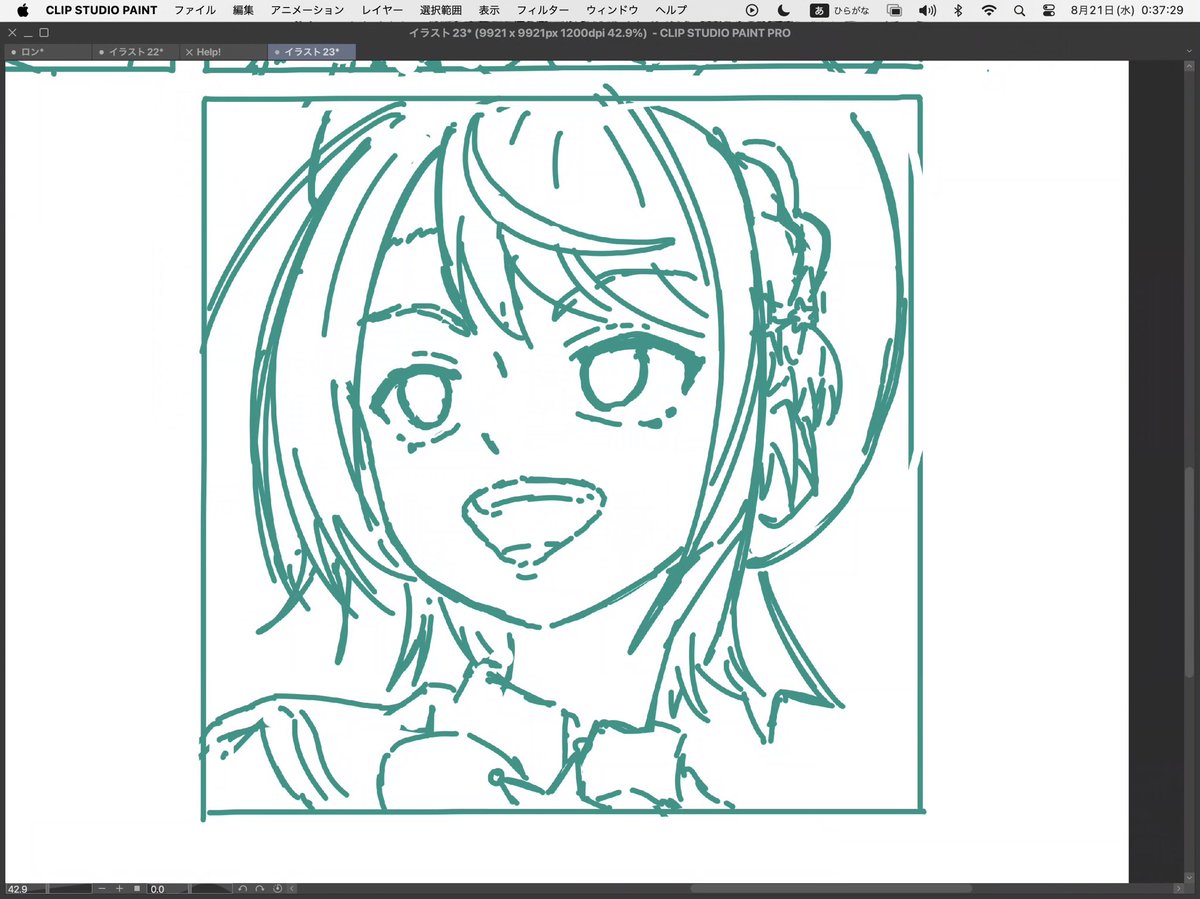Open the ヘルプ menu
Viewport: 1200px width, 899px height.
click(671, 10)
